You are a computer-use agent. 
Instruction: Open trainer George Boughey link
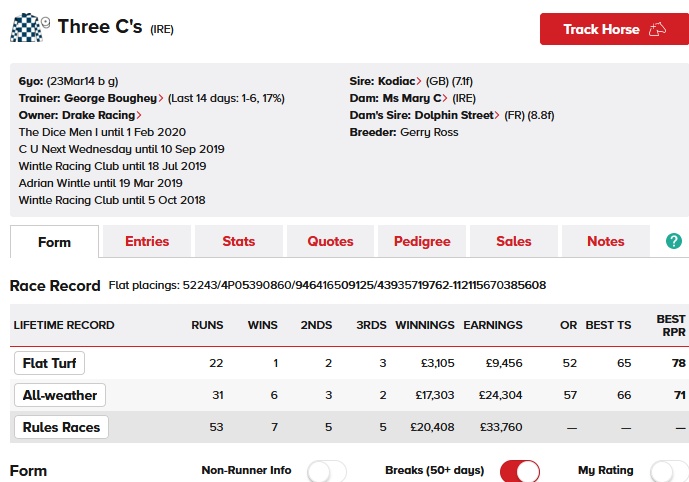112,98
